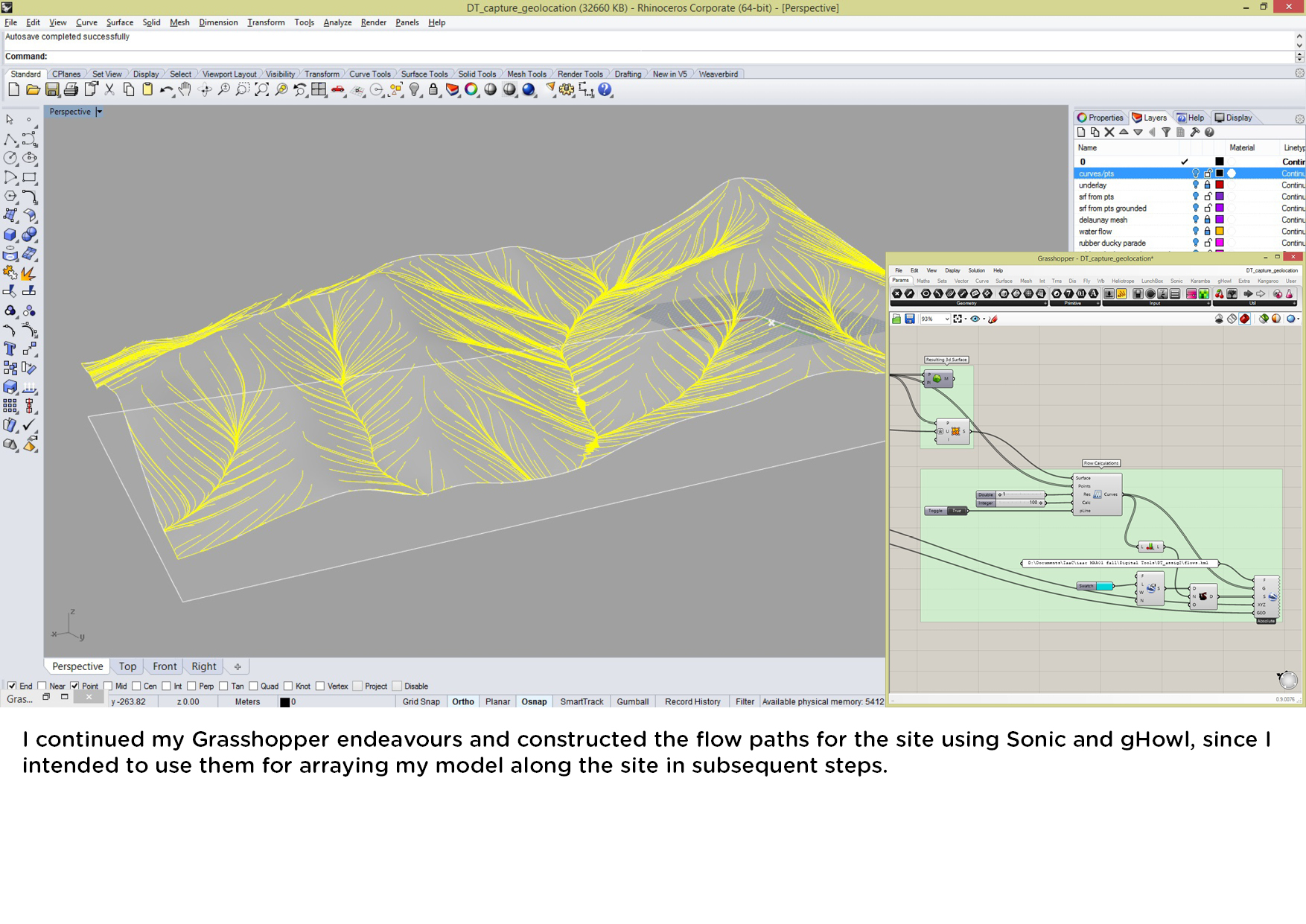Open the Perspective viewport title dropdown
The height and width of the screenshot is (924, 1306).
[99, 112]
